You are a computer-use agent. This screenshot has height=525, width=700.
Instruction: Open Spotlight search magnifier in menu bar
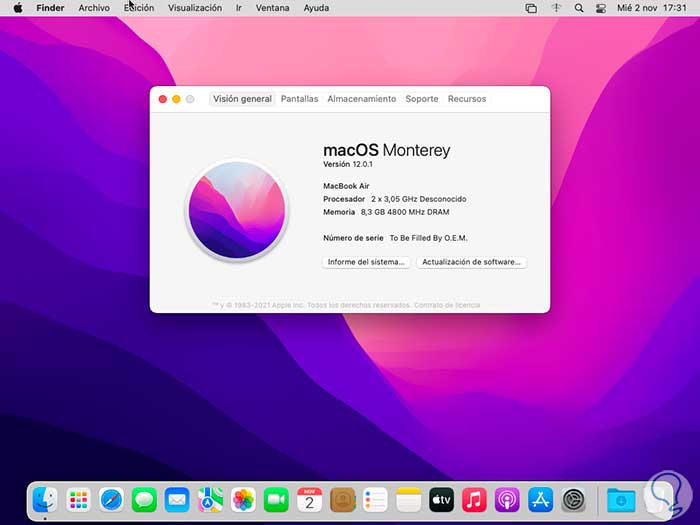click(579, 8)
